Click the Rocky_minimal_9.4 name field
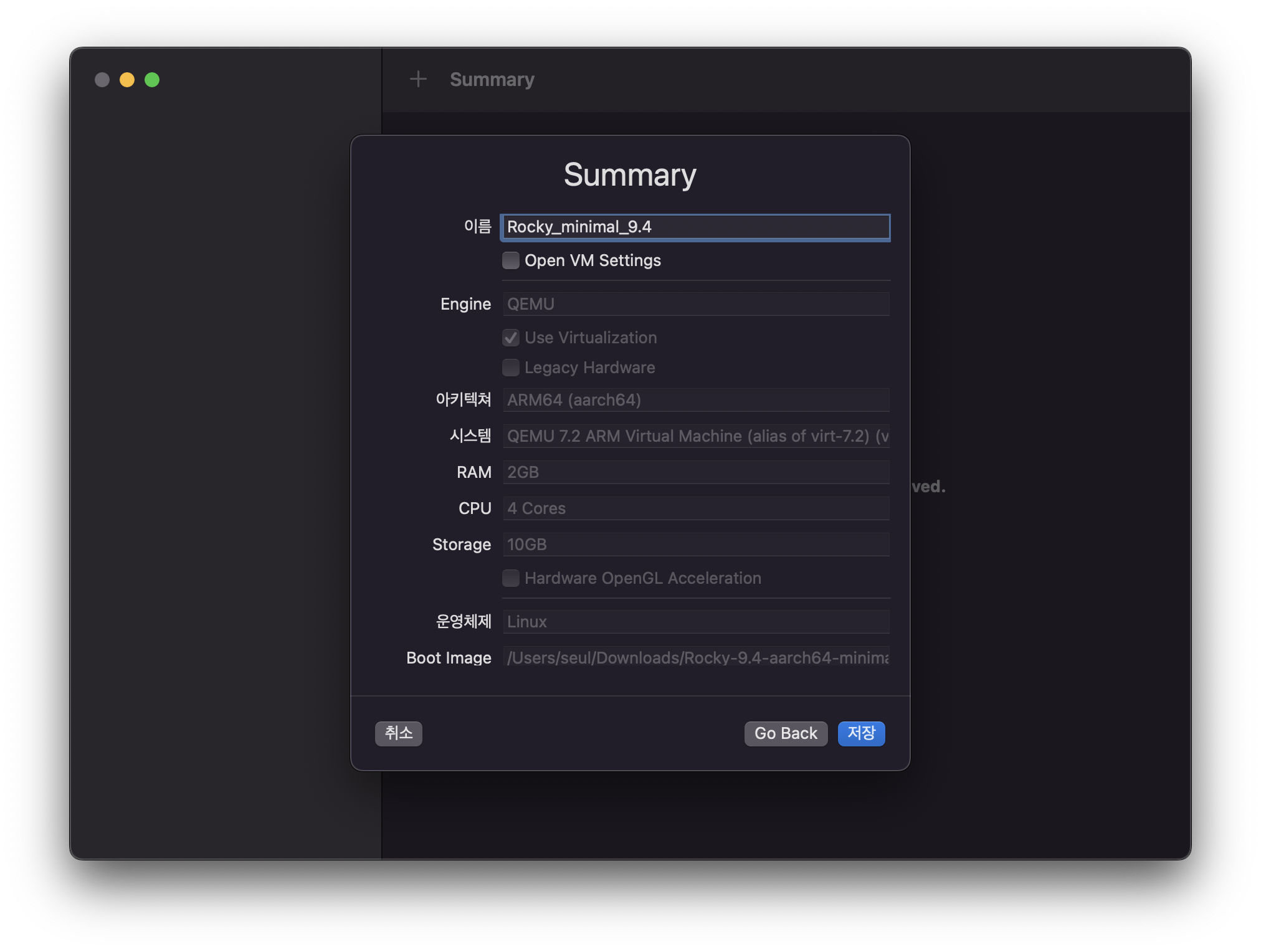Image resolution: width=1261 pixels, height=952 pixels. [x=695, y=227]
